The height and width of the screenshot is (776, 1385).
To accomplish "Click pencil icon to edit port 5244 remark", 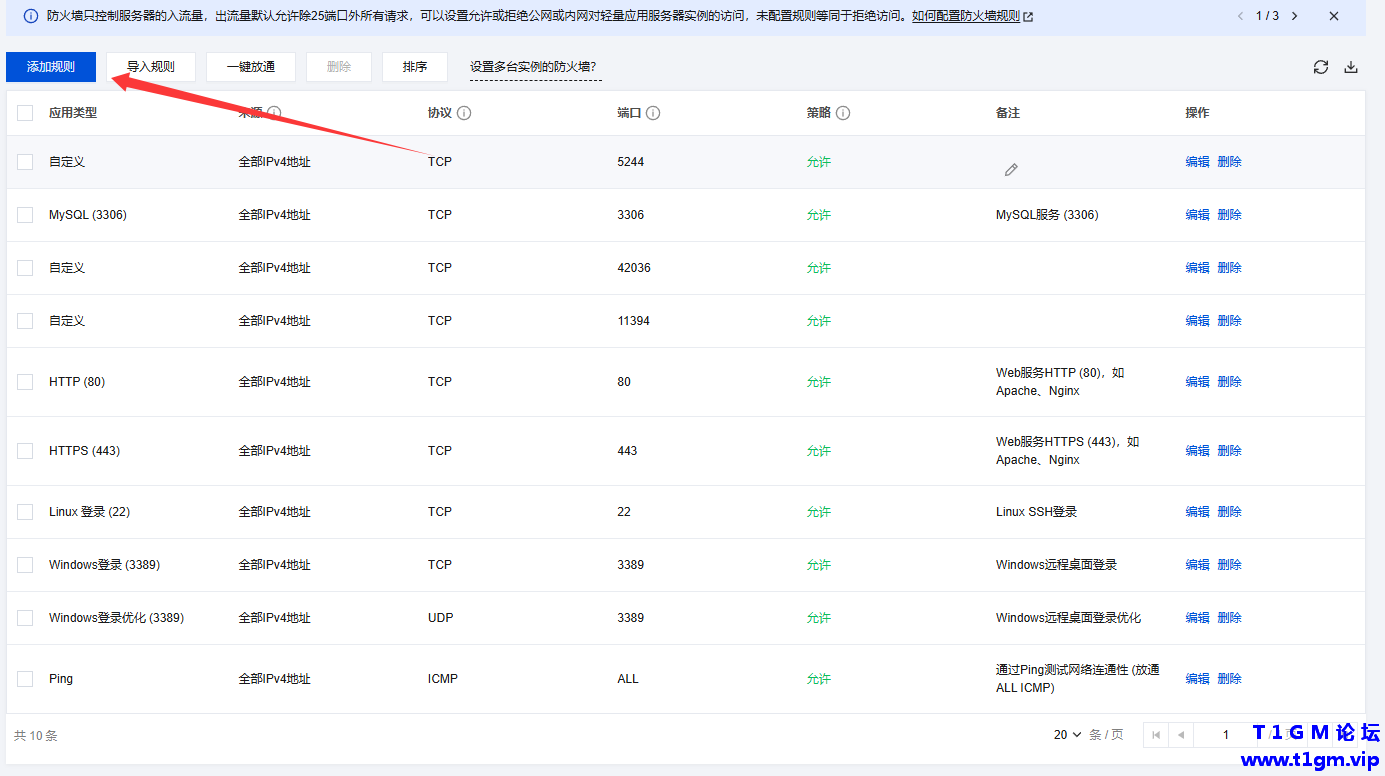I will click(1011, 170).
